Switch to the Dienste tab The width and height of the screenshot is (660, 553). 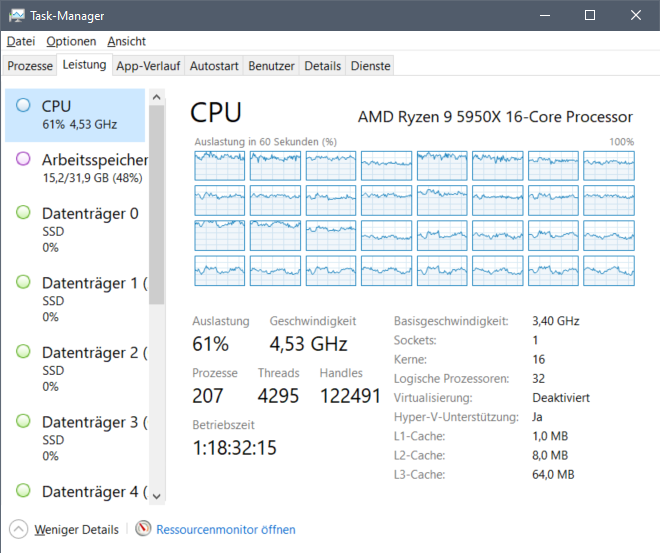point(370,66)
